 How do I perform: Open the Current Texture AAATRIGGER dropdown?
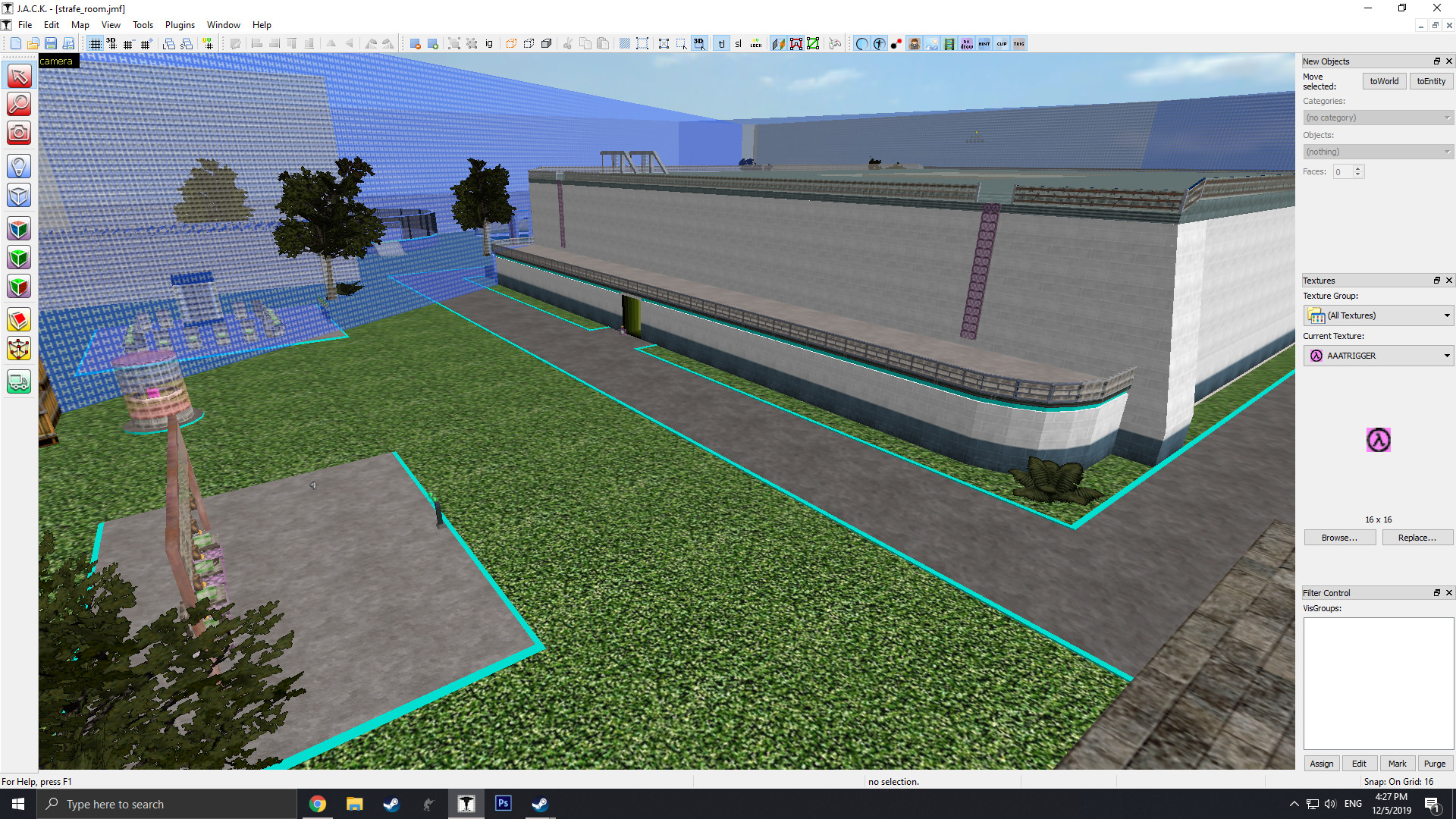click(x=1378, y=356)
